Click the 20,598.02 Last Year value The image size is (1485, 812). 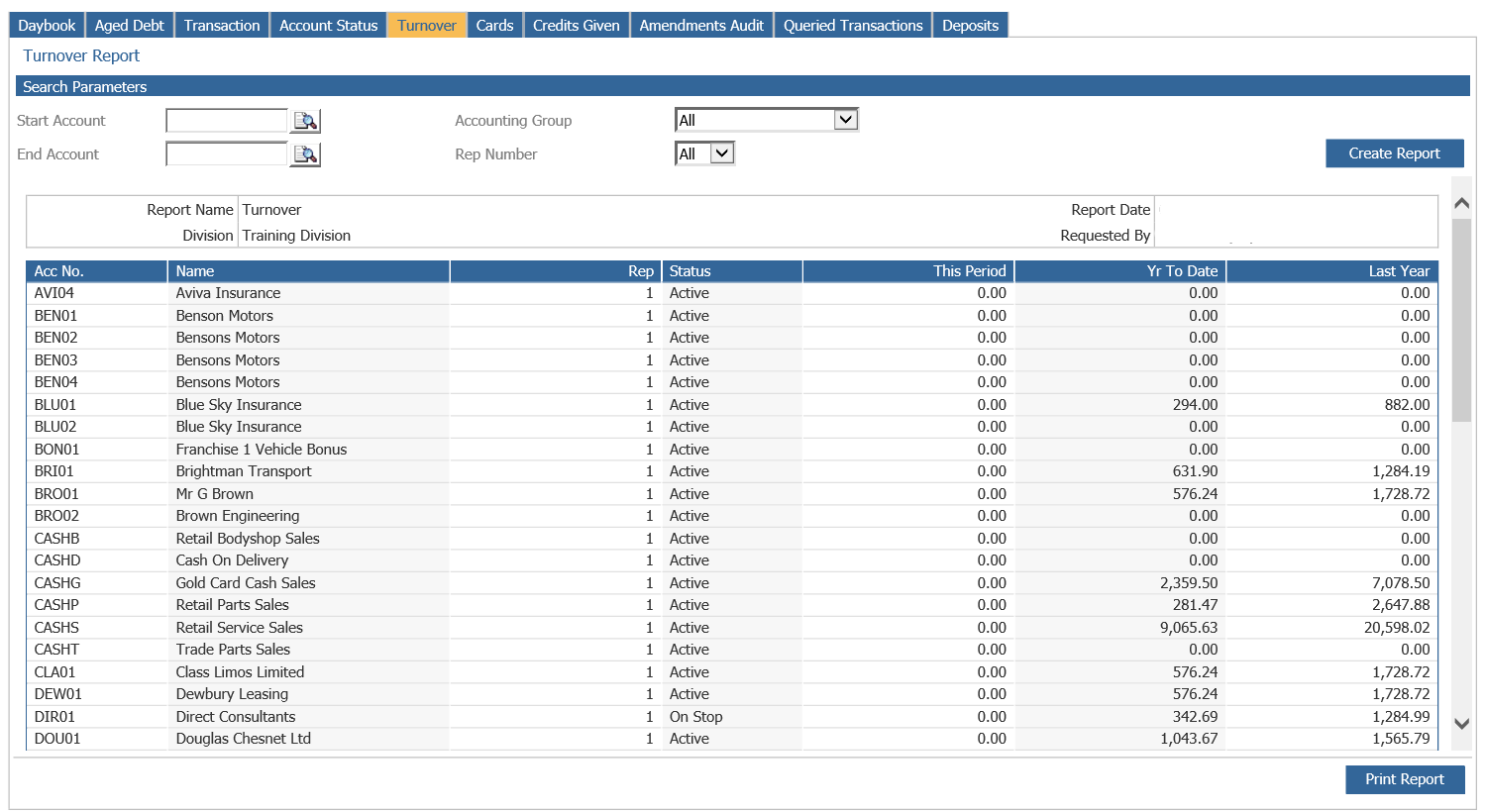coord(1397,628)
